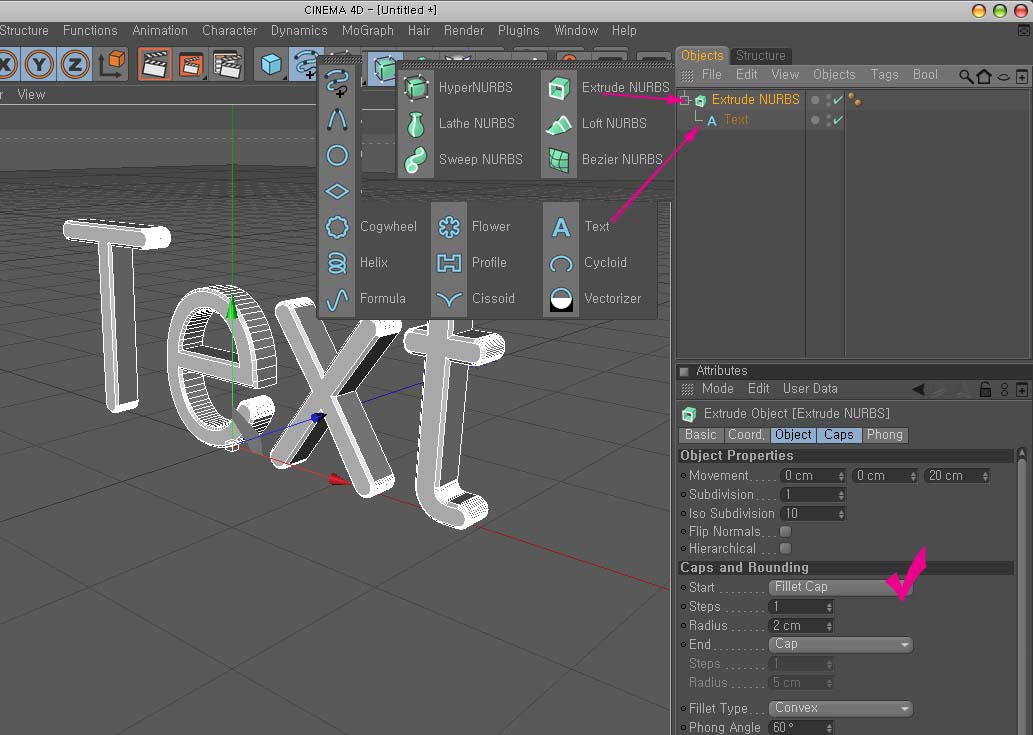This screenshot has width=1033, height=735.
Task: Enable the Flip Normals checkbox
Action: point(785,531)
